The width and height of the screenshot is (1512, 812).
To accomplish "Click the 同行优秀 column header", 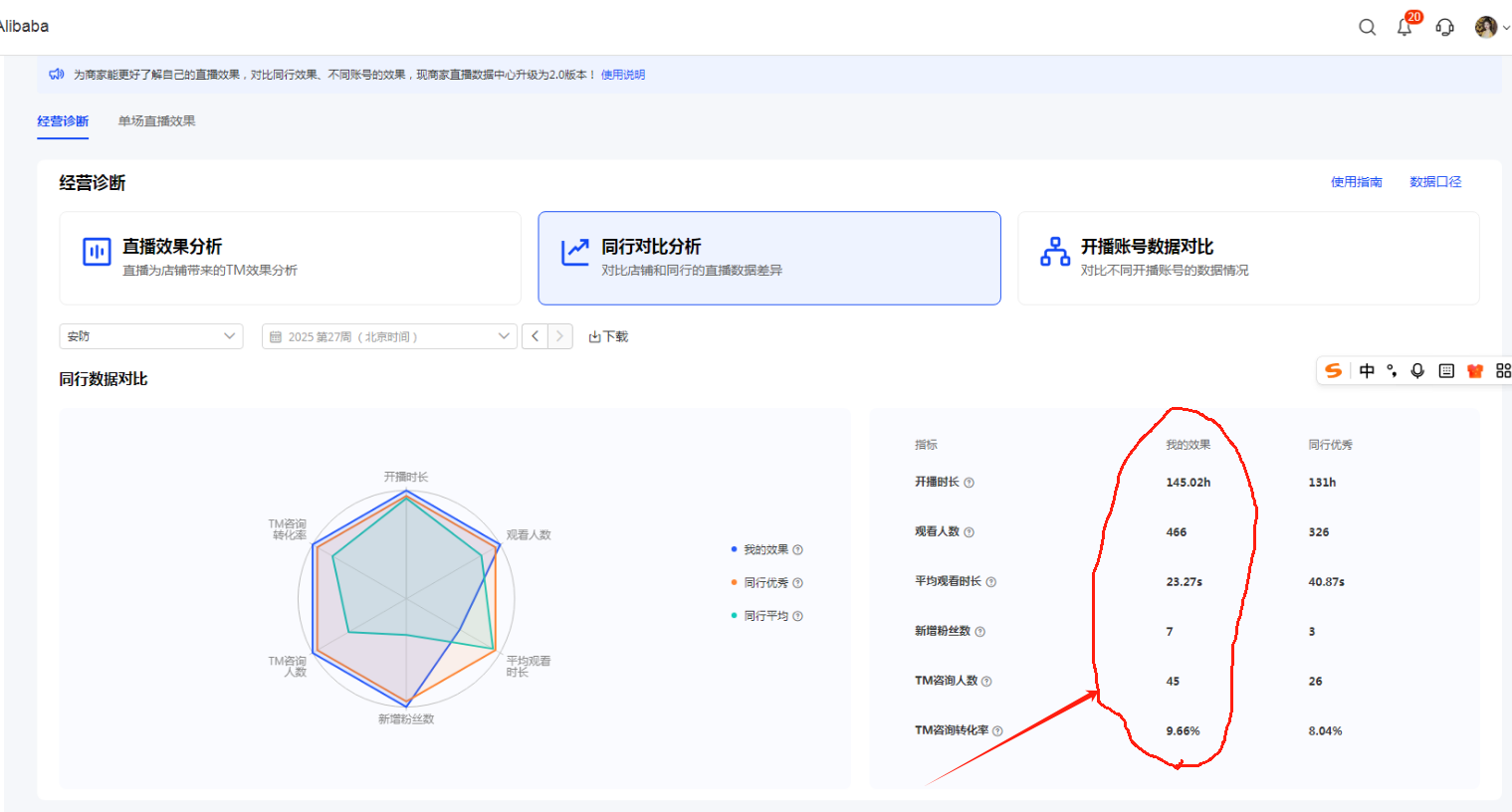I will click(1331, 445).
